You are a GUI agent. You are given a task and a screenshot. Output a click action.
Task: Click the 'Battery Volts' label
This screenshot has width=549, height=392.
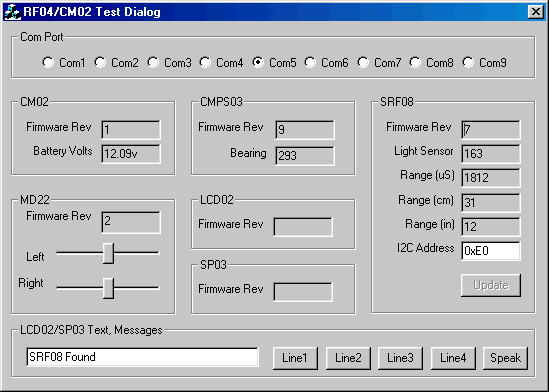pos(63,151)
